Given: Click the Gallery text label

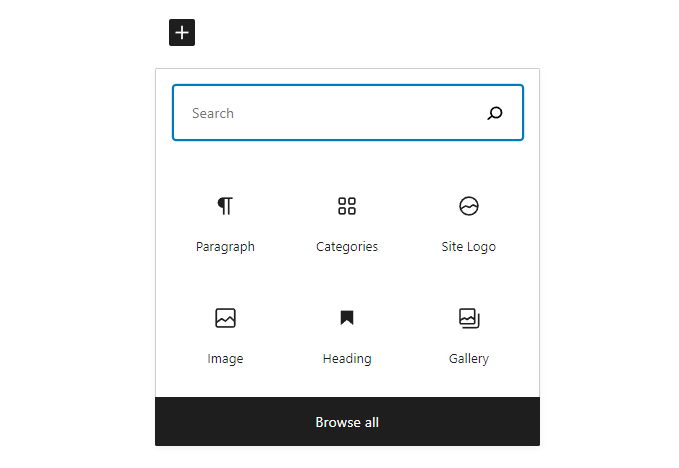Looking at the screenshot, I should pyautogui.click(x=469, y=359).
